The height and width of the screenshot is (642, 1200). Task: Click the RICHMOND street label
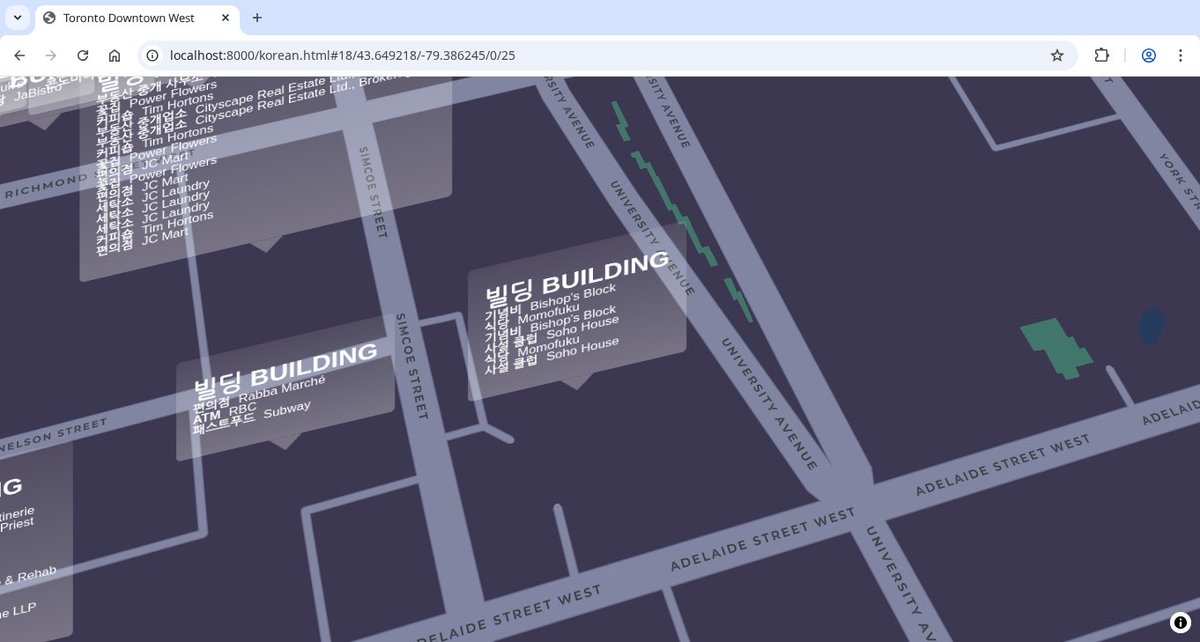44,187
